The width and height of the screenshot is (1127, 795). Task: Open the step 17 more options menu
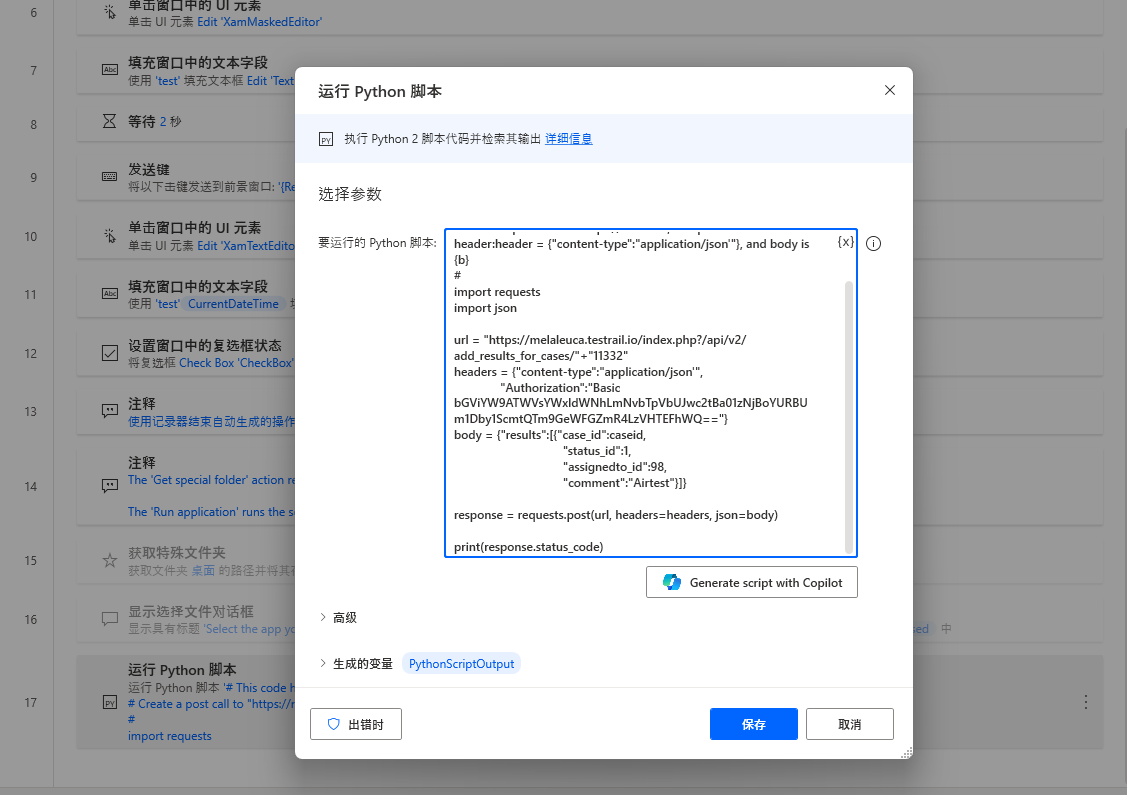coord(1085,702)
